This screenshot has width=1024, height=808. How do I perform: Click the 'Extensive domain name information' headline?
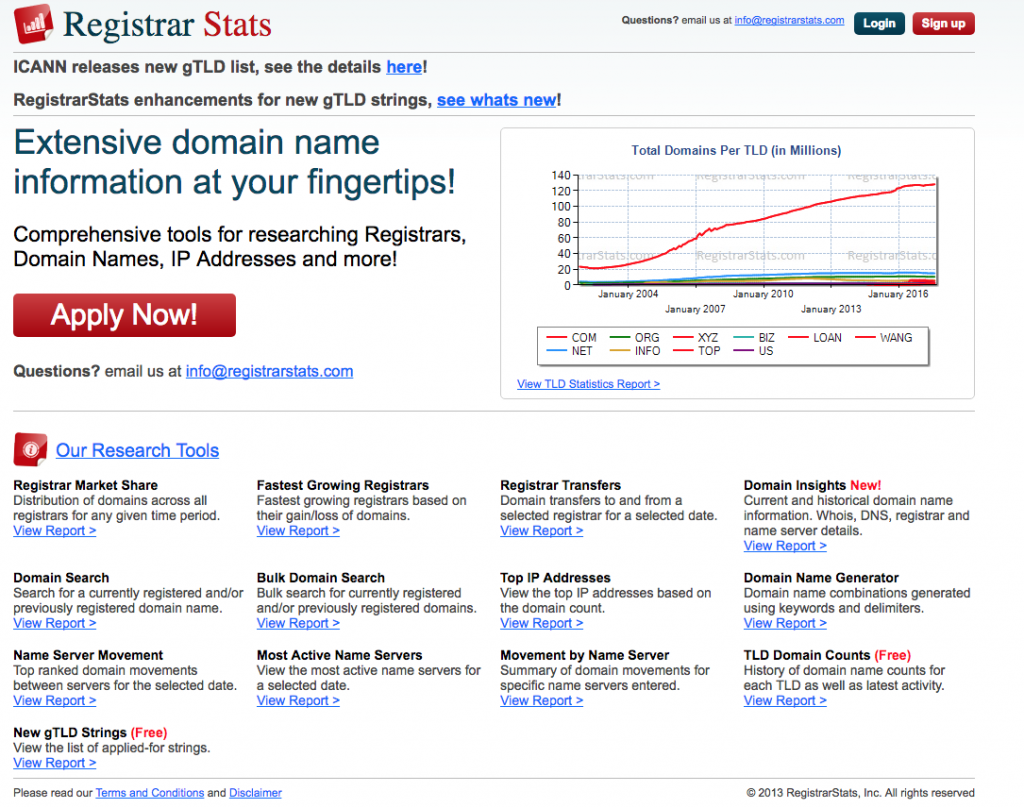(x=234, y=162)
